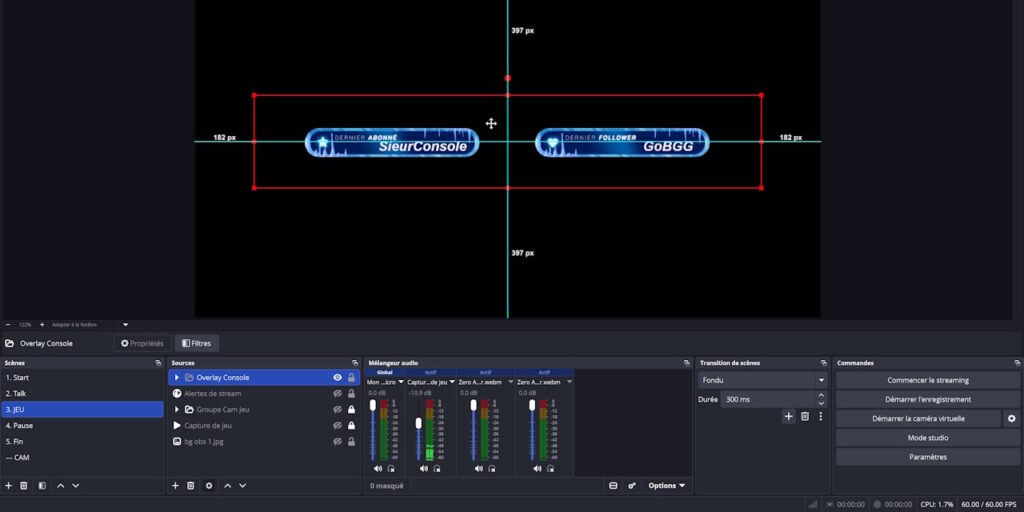Open the Filtres tab
1024x512 pixels.
[197, 344]
